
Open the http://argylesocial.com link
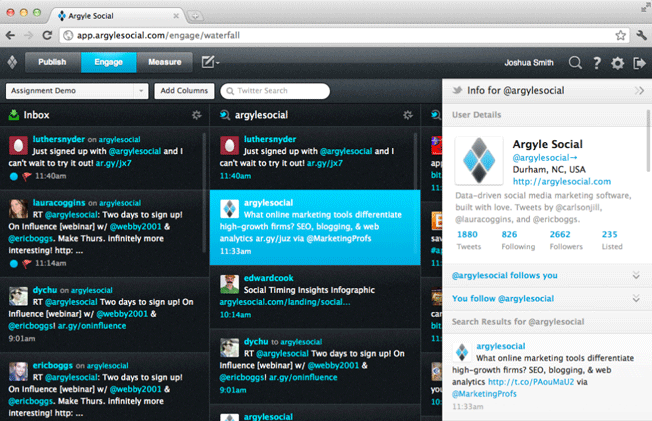pyautogui.click(x=562, y=181)
